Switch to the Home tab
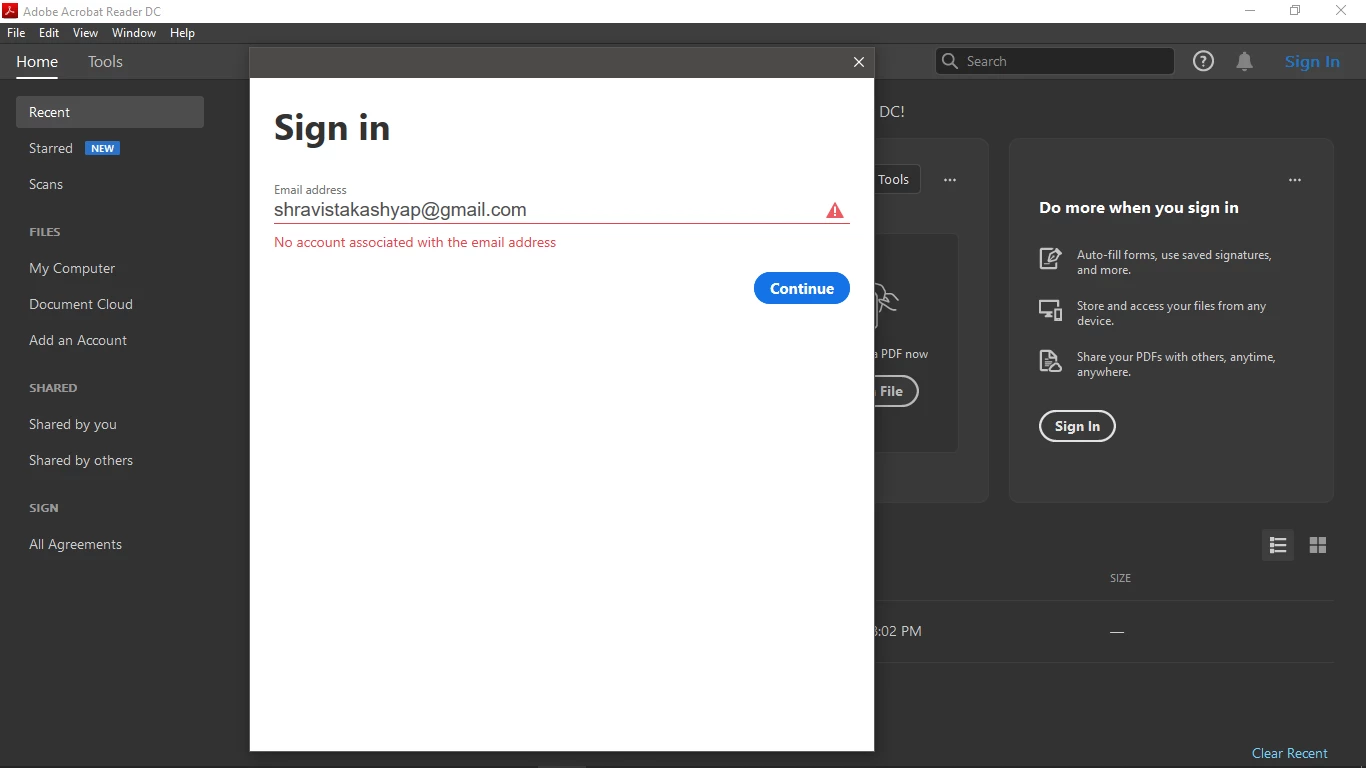 (37, 62)
